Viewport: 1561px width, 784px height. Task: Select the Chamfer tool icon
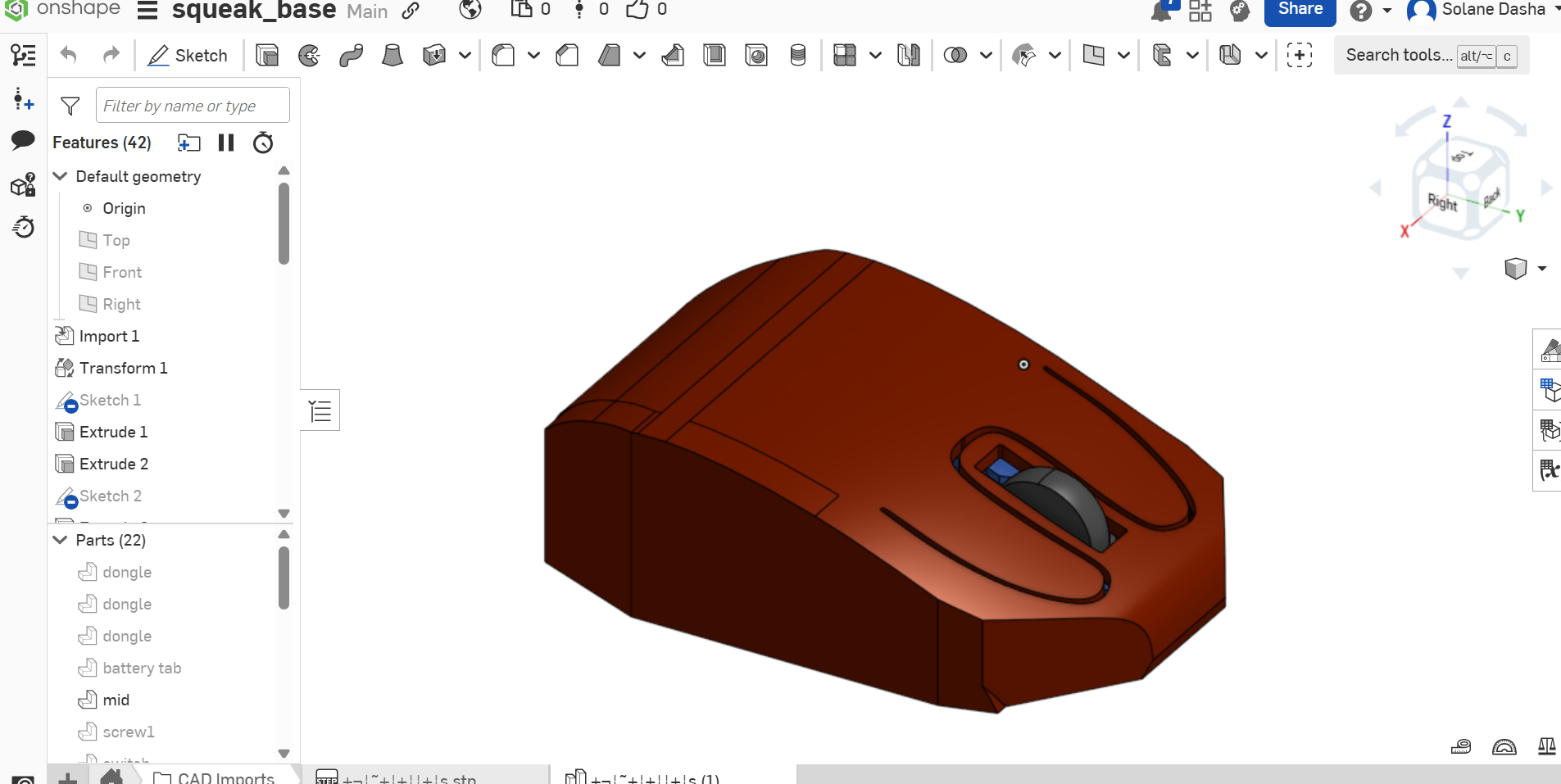point(567,55)
